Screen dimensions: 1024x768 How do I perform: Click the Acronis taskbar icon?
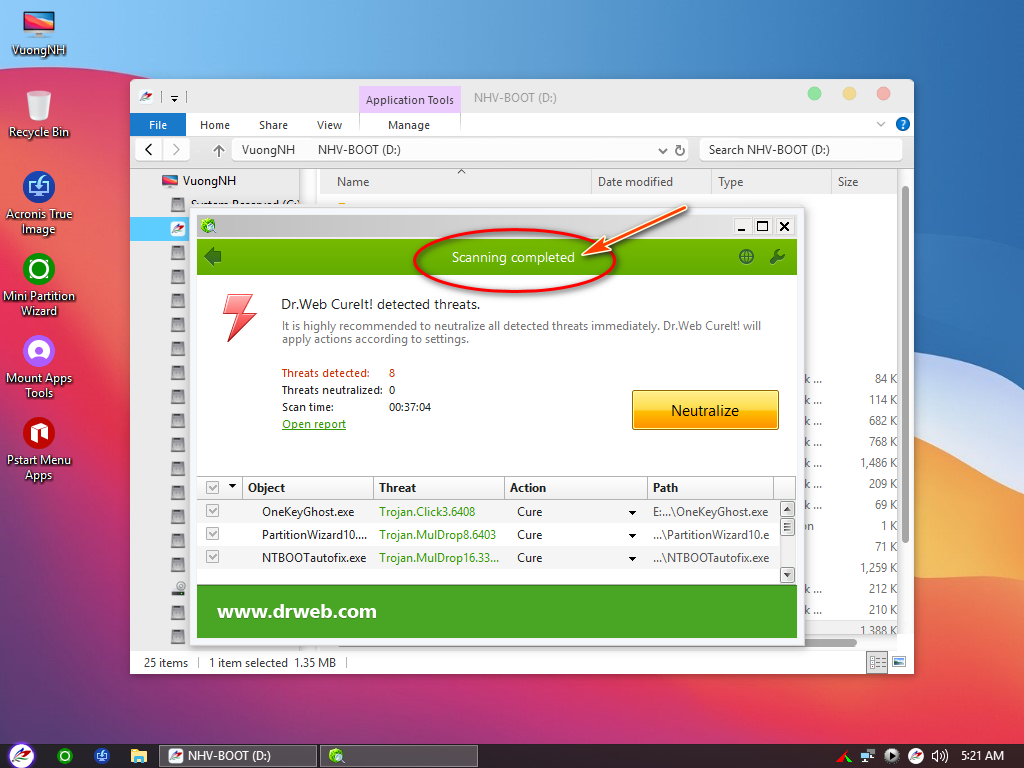click(x=102, y=756)
